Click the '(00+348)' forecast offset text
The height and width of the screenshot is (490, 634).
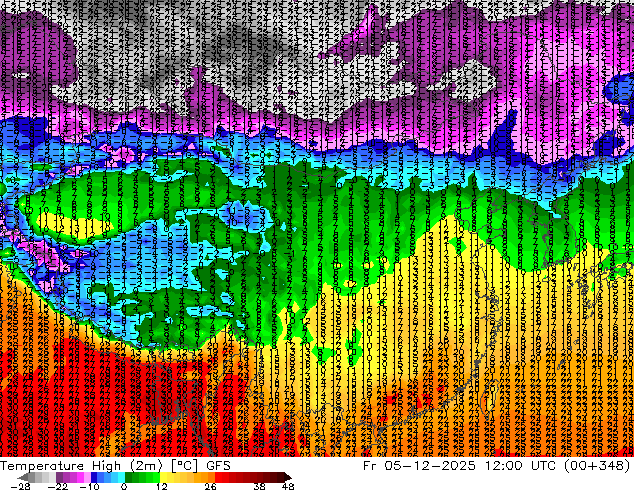(596, 466)
